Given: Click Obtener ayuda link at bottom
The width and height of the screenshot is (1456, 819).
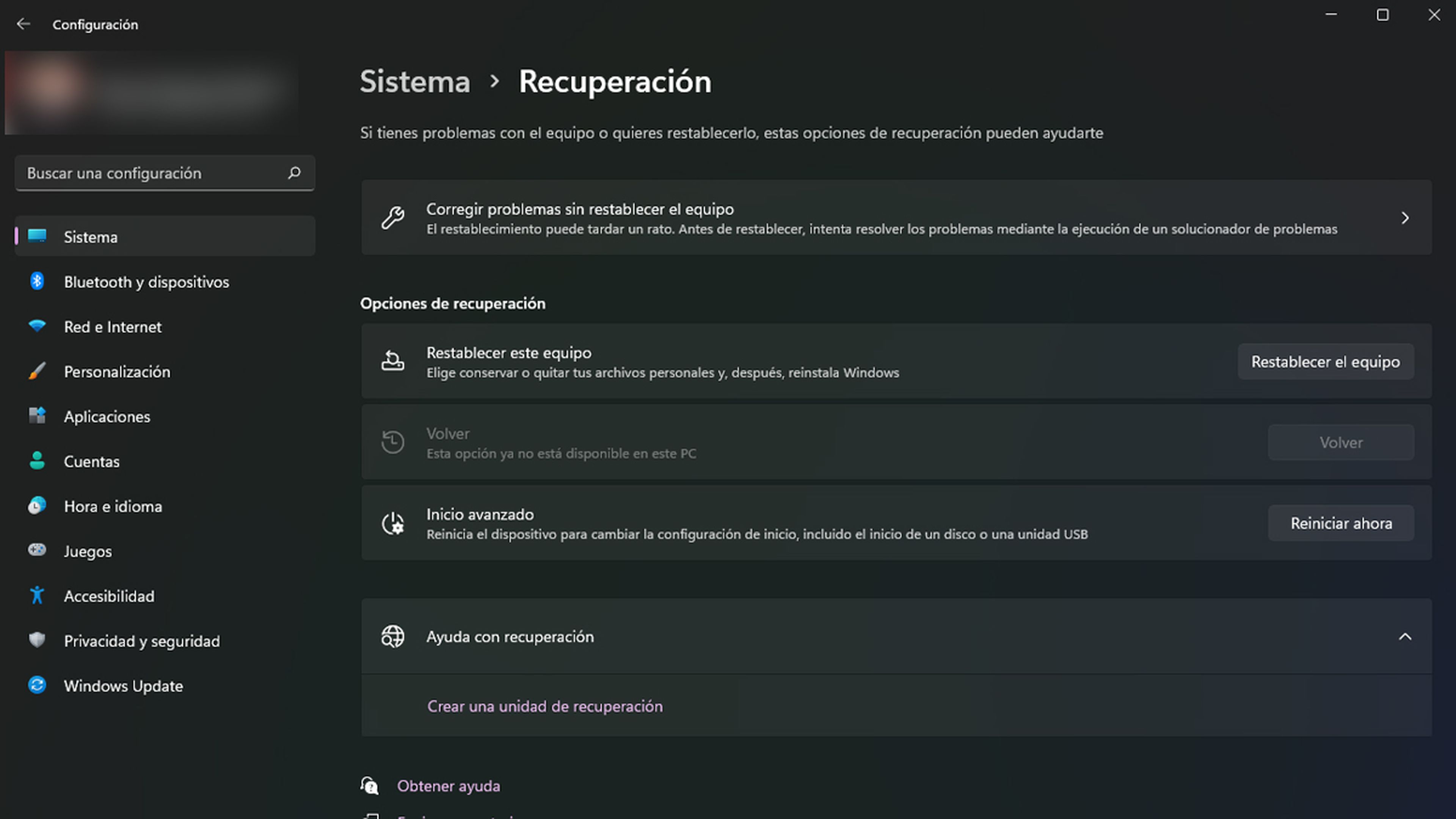Looking at the screenshot, I should (x=448, y=785).
